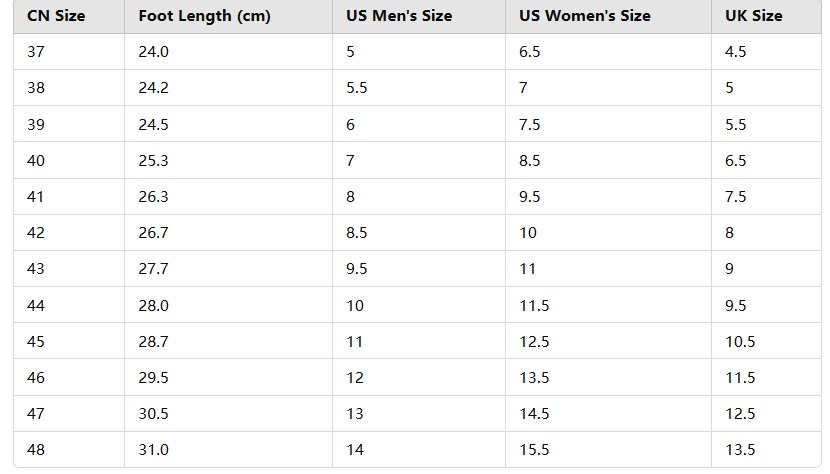Viewport: 830px width, 474px height.
Task: Click the US Women's Size column header
Action: pyautogui.click(x=608, y=16)
